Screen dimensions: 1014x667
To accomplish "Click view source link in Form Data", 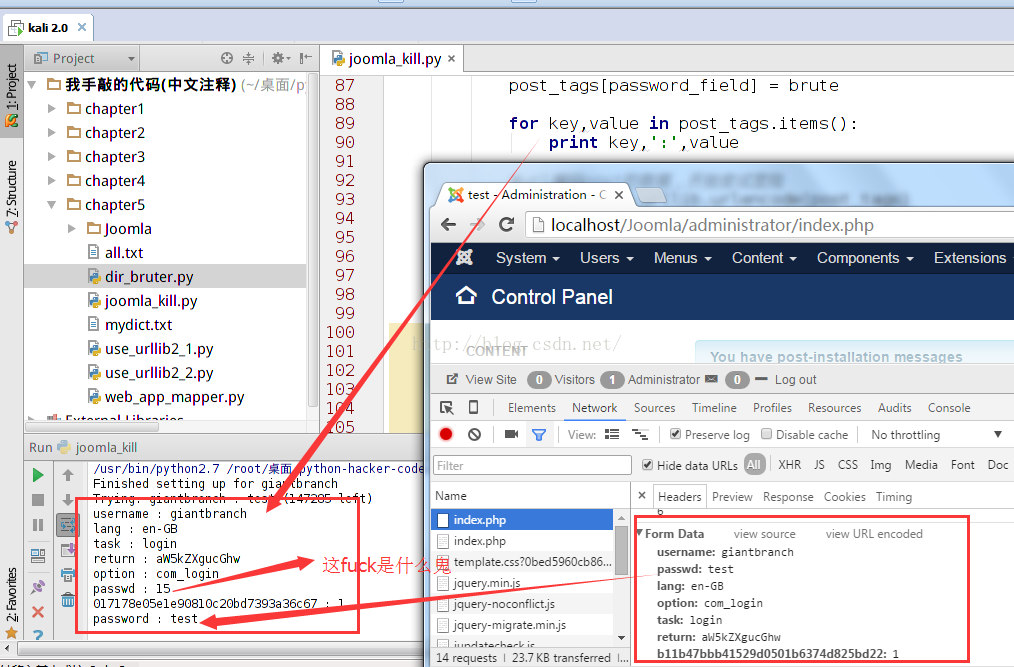I will 764,534.
